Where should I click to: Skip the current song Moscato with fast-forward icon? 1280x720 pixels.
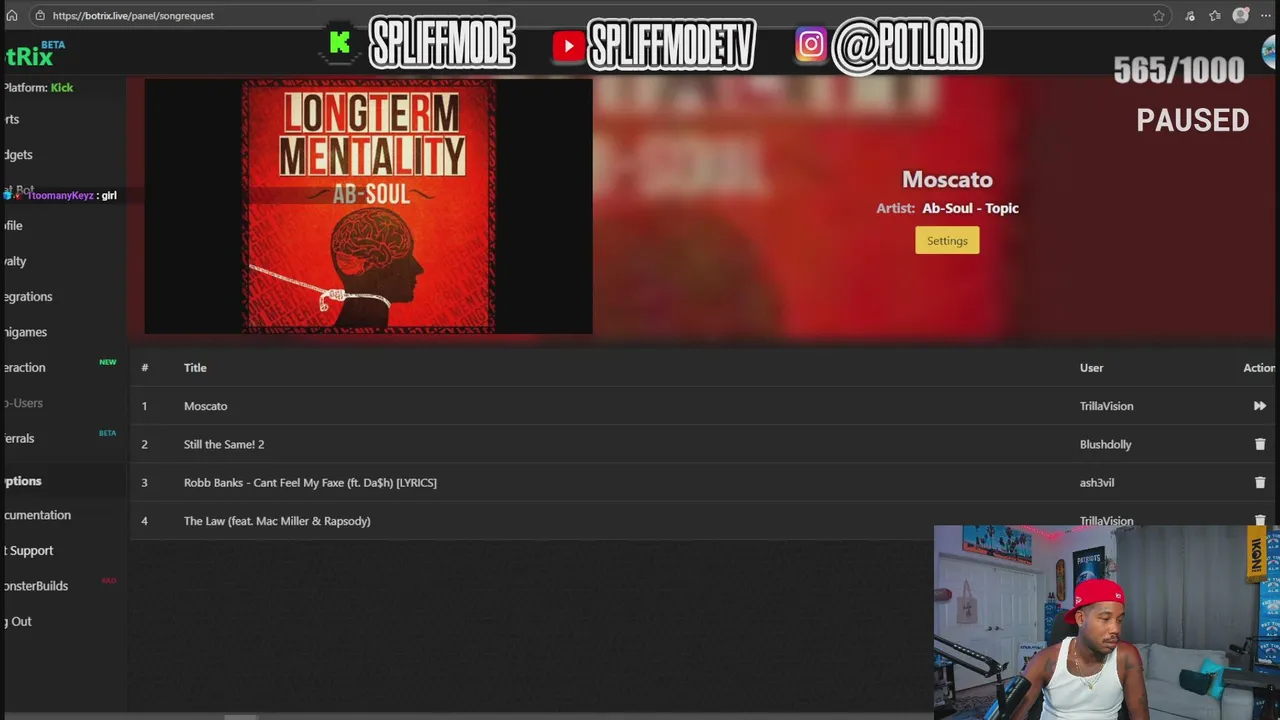(x=1259, y=406)
